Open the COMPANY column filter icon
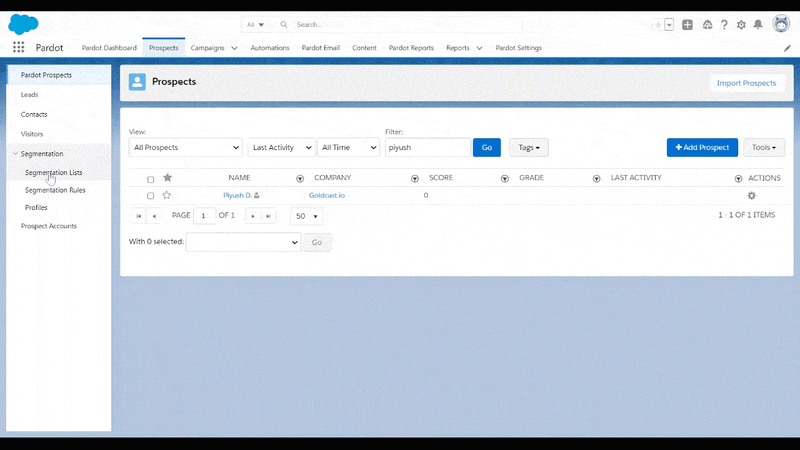The height and width of the screenshot is (450, 800). (415, 179)
